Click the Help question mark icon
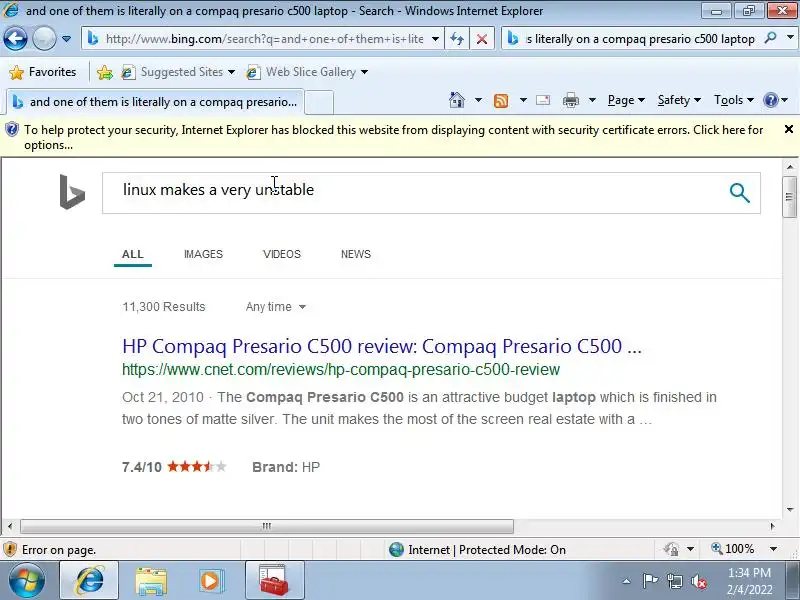 pos(770,100)
